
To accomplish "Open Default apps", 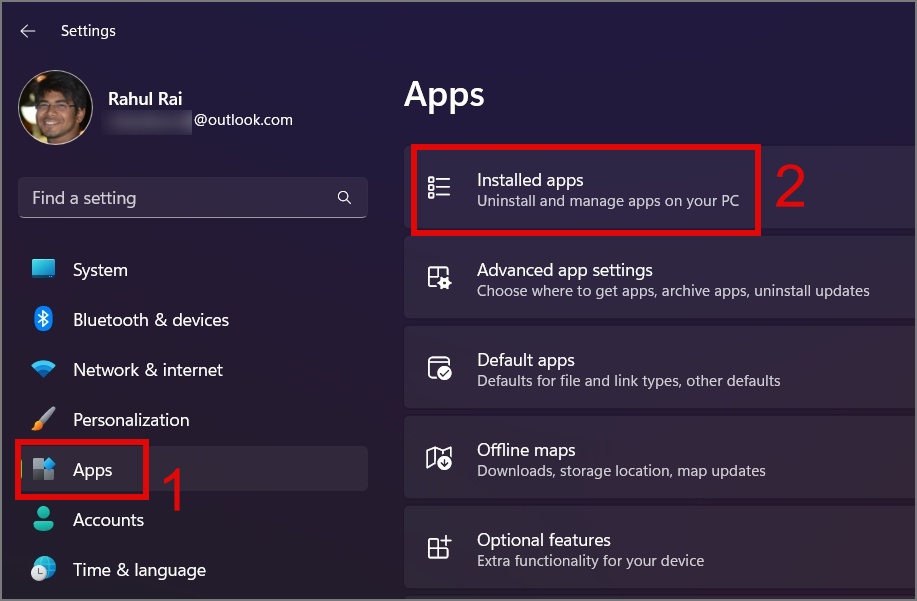I will 660,367.
